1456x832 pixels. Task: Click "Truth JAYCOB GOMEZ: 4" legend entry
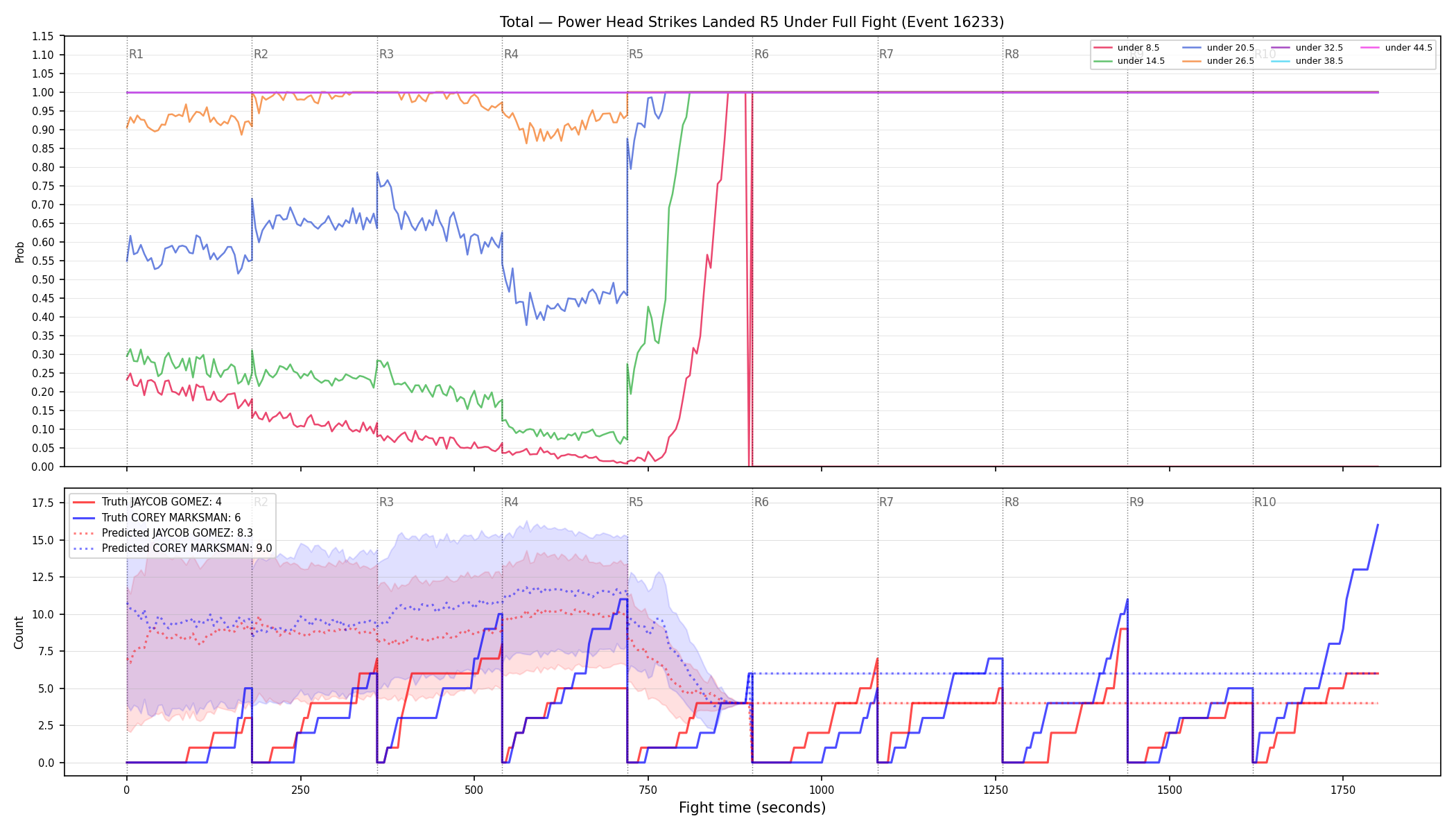point(147,502)
